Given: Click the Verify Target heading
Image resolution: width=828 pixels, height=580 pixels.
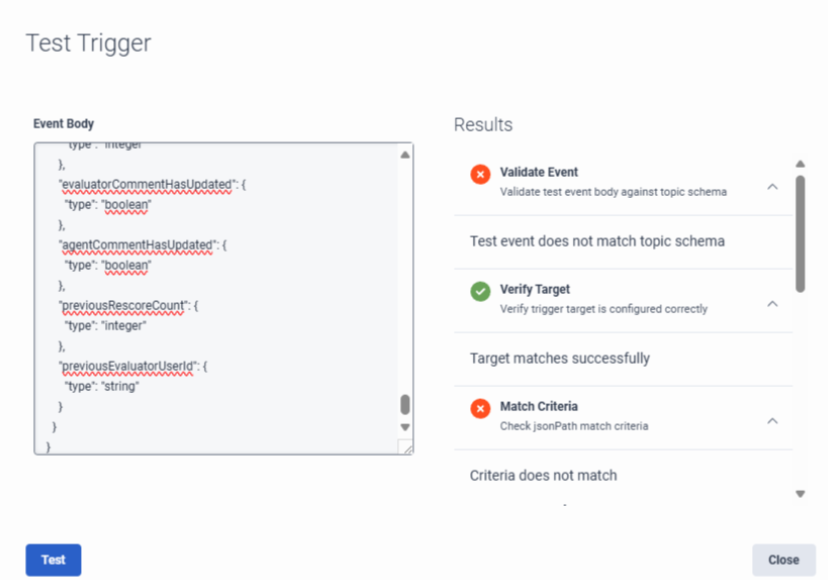Looking at the screenshot, I should pyautogui.click(x=535, y=290).
